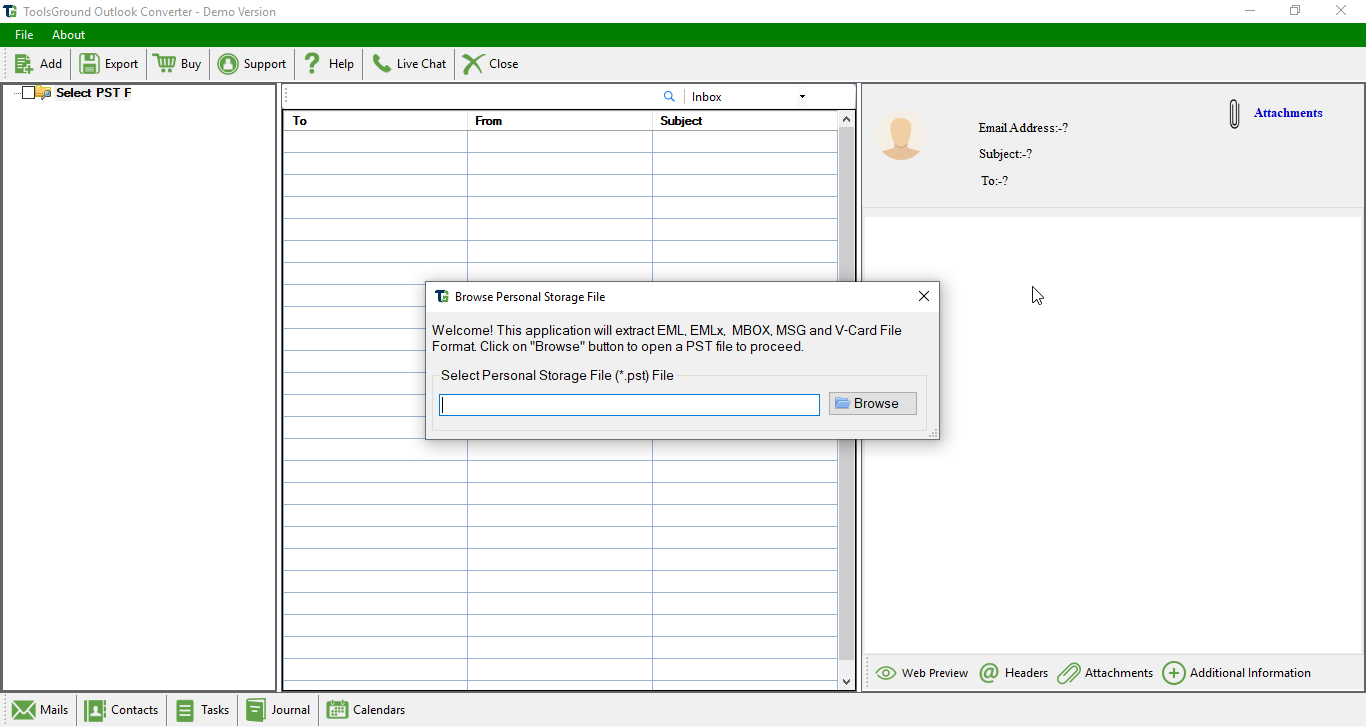Open Support from the toolbar

click(x=251, y=64)
